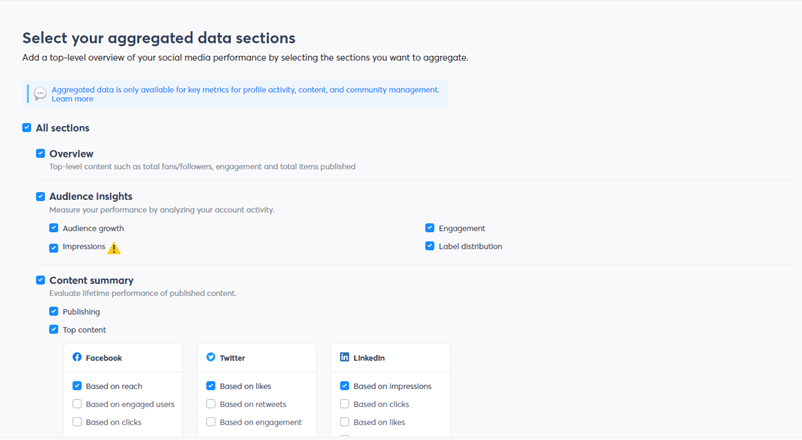Click the LinkedIn logo icon
The height and width of the screenshot is (440, 802).
[345, 357]
